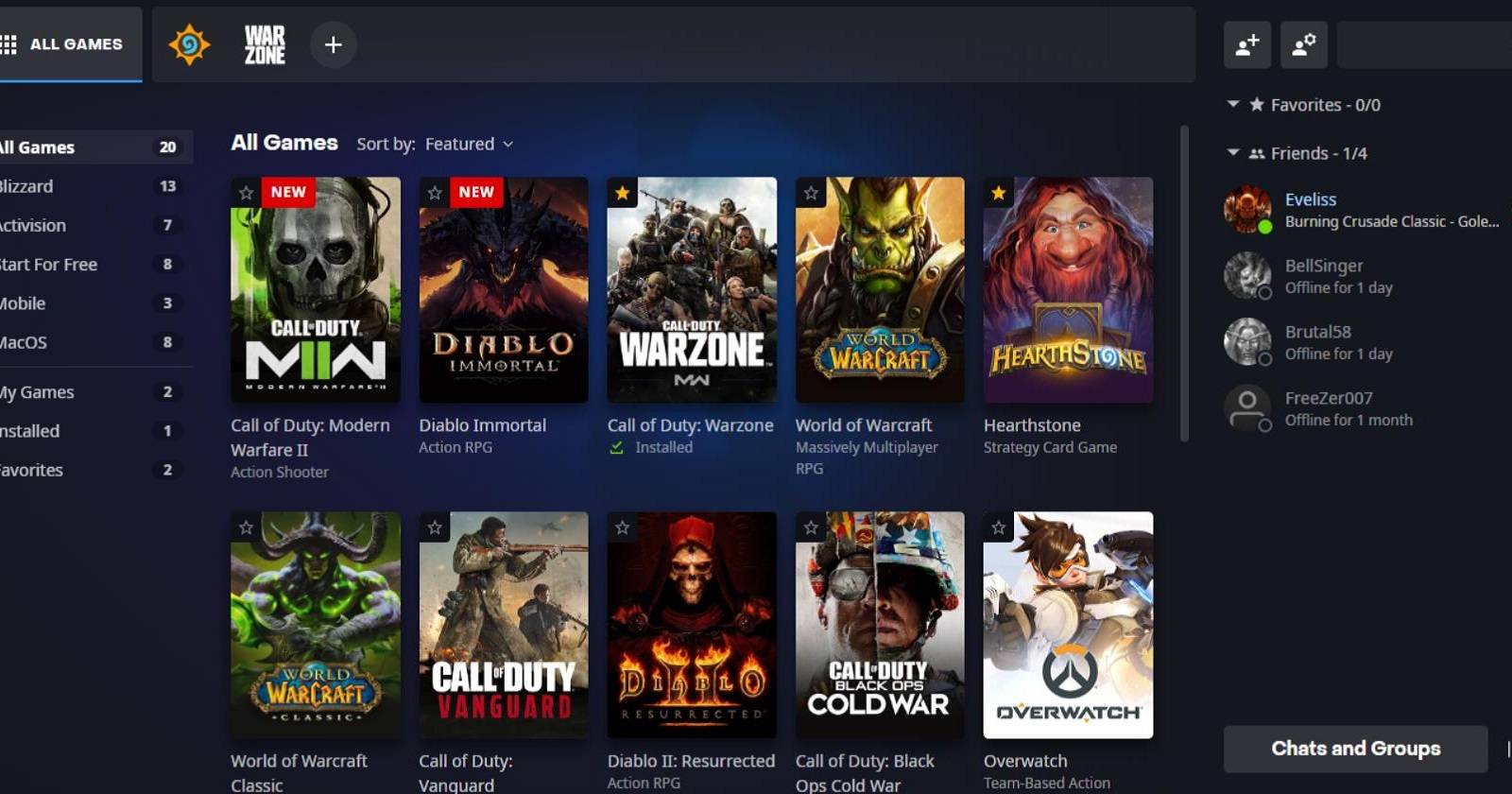The height and width of the screenshot is (794, 1512).
Task: Open the Diablo Immortal game cover
Action: 504,290
